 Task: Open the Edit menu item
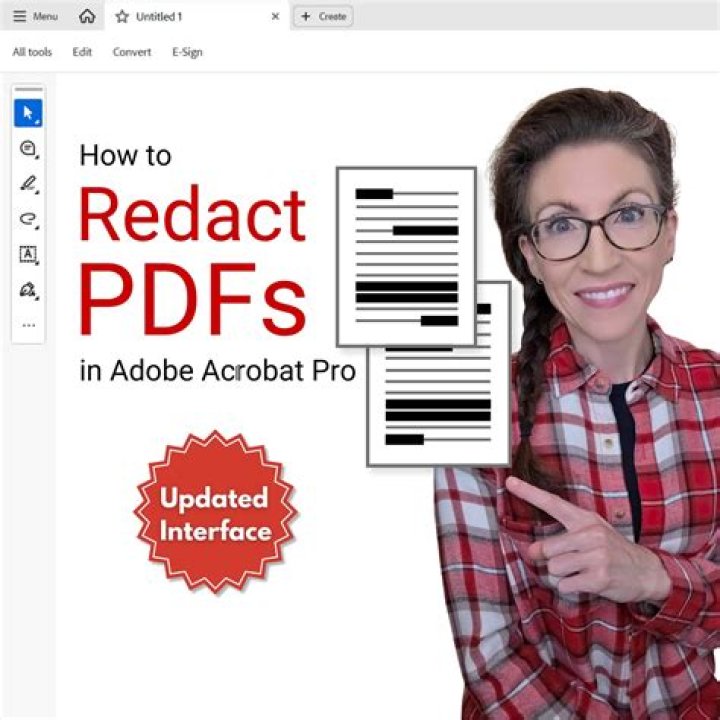[x=82, y=52]
